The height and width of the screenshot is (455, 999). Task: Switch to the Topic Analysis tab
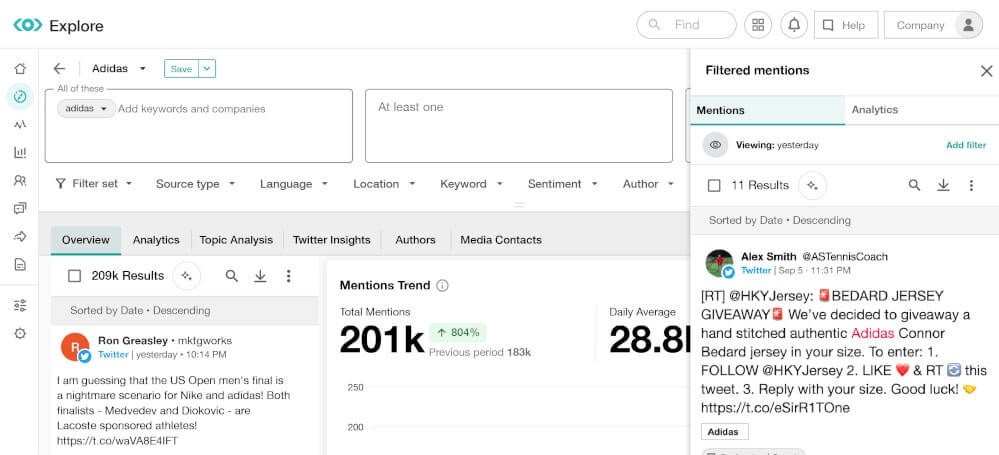[x=236, y=240]
